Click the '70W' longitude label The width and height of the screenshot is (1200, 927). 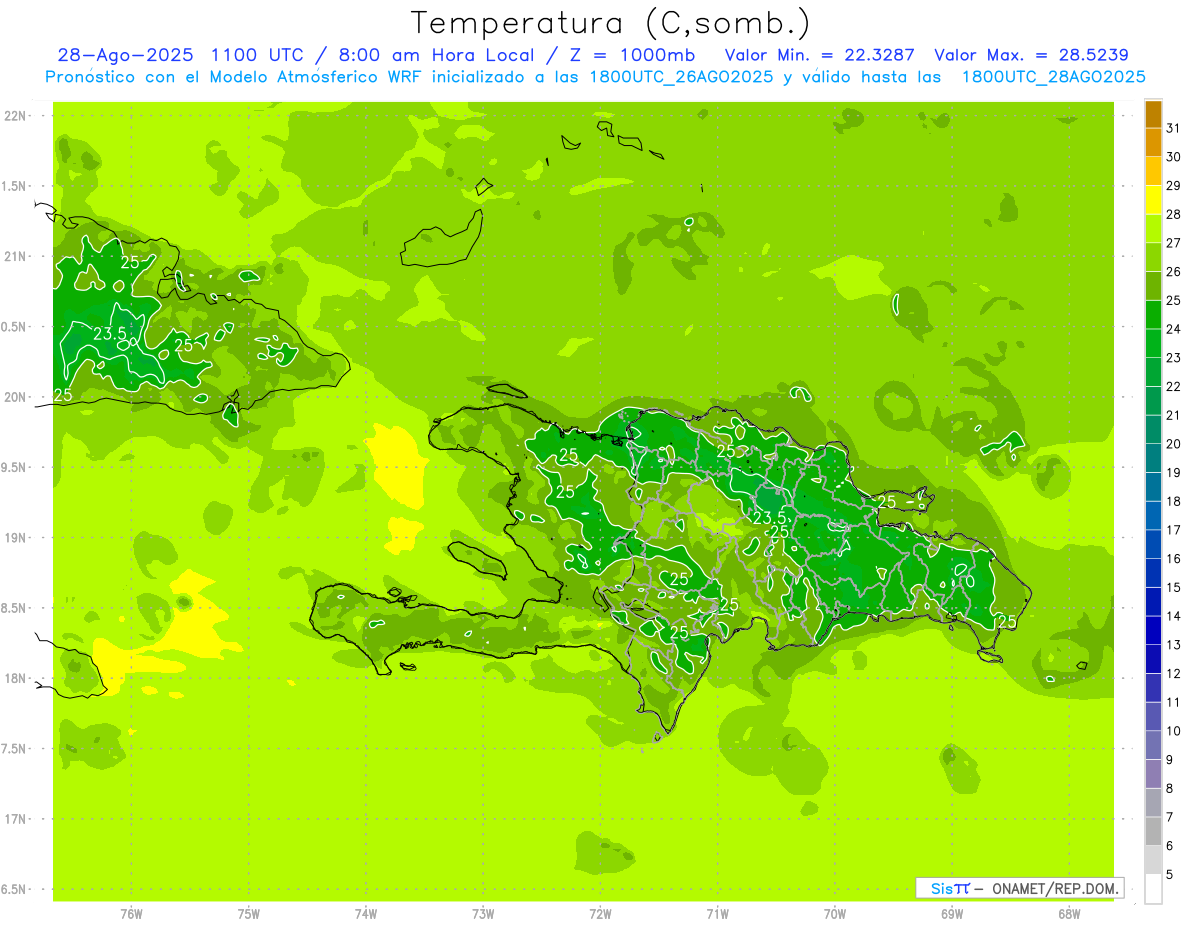pos(835,913)
